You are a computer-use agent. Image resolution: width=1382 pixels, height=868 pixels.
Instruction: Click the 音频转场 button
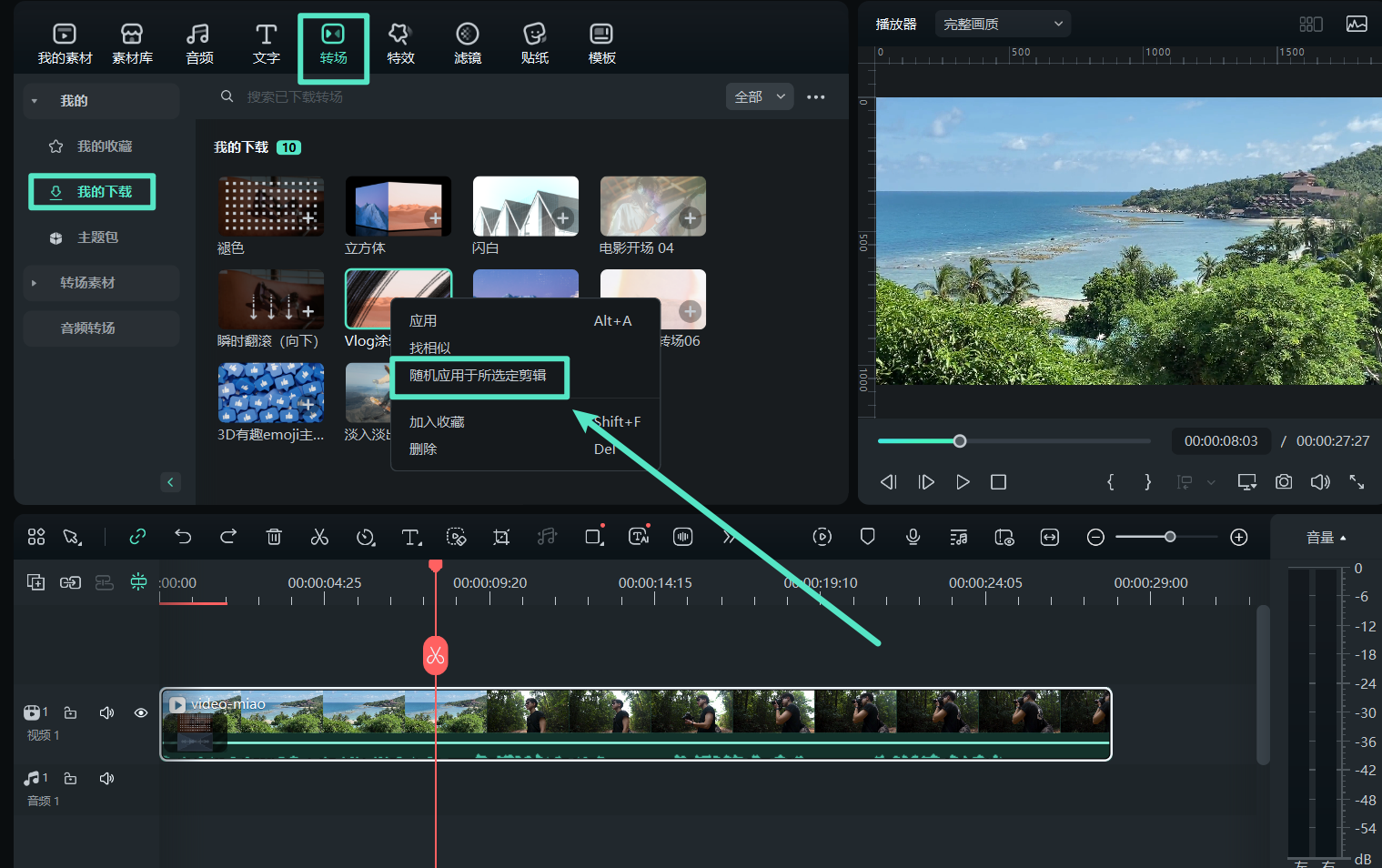(87, 328)
